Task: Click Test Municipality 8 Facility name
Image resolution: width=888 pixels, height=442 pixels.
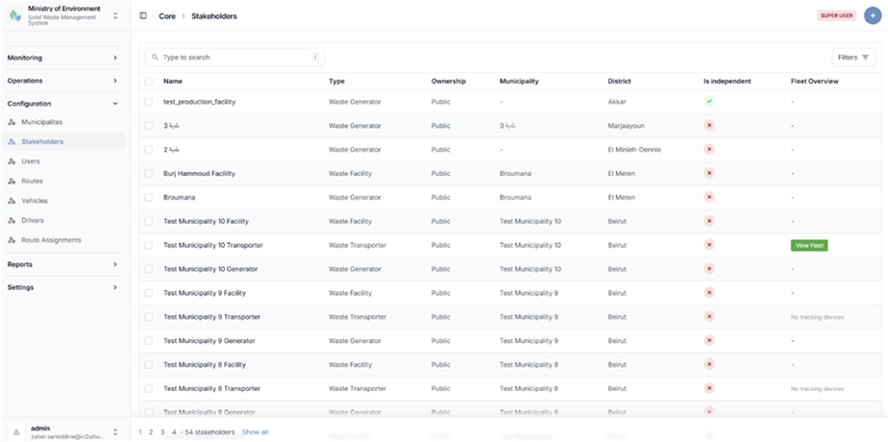Action: pyautogui.click(x=204, y=365)
